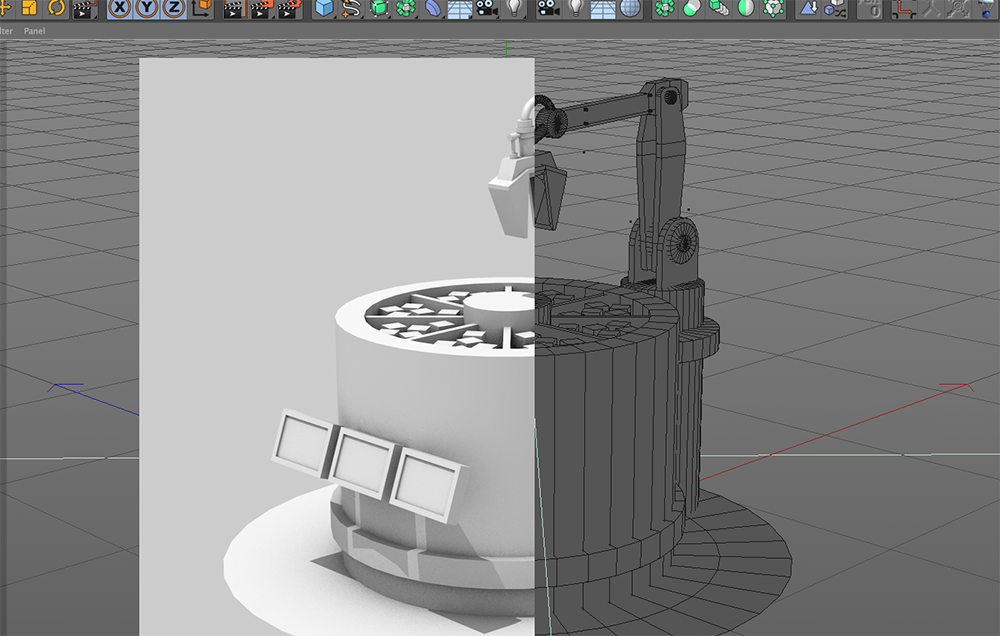Click the lattice cube with green points icon
Screen dimensions: 1000x636
[773, 8]
